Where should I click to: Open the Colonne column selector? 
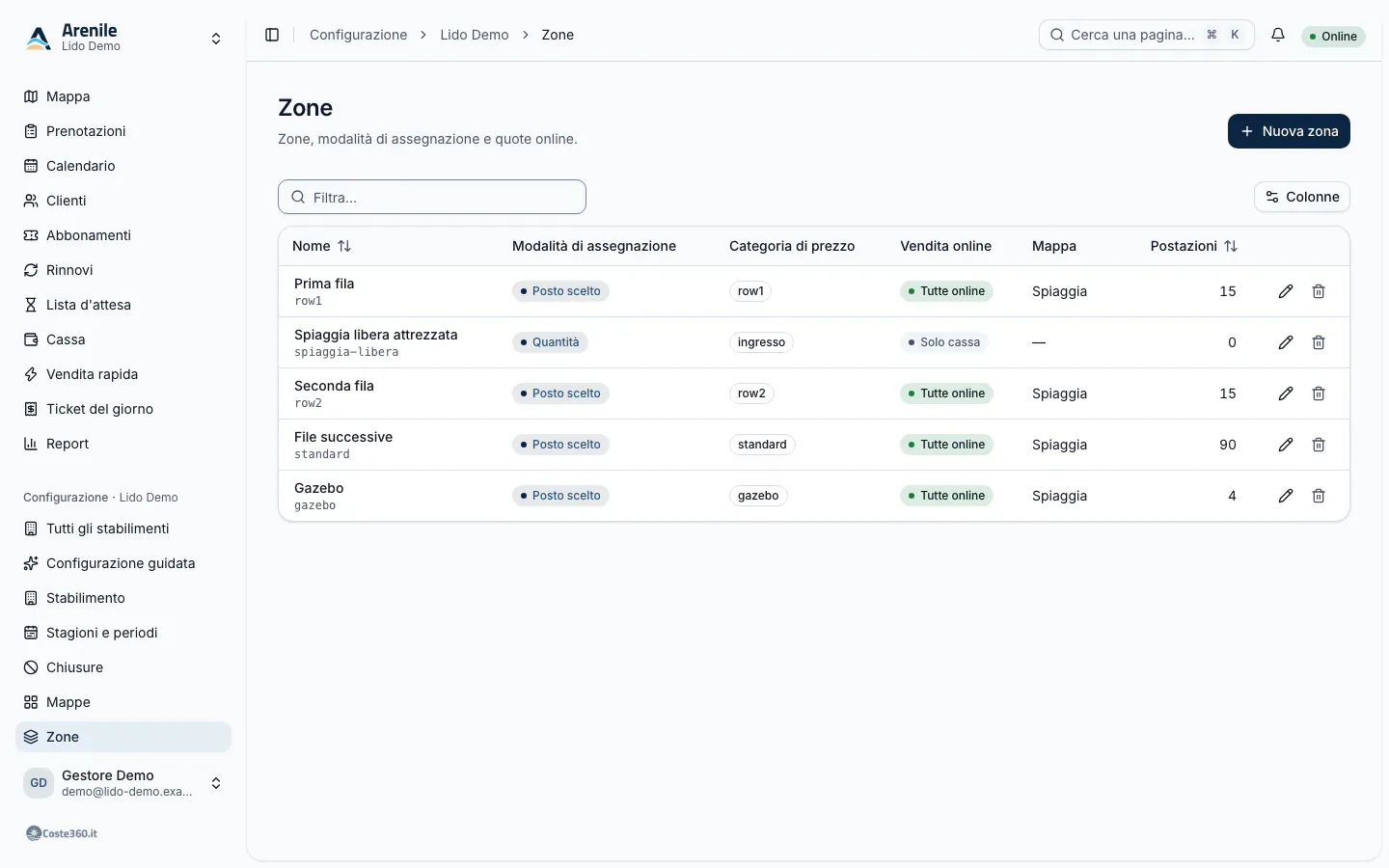(x=1302, y=197)
